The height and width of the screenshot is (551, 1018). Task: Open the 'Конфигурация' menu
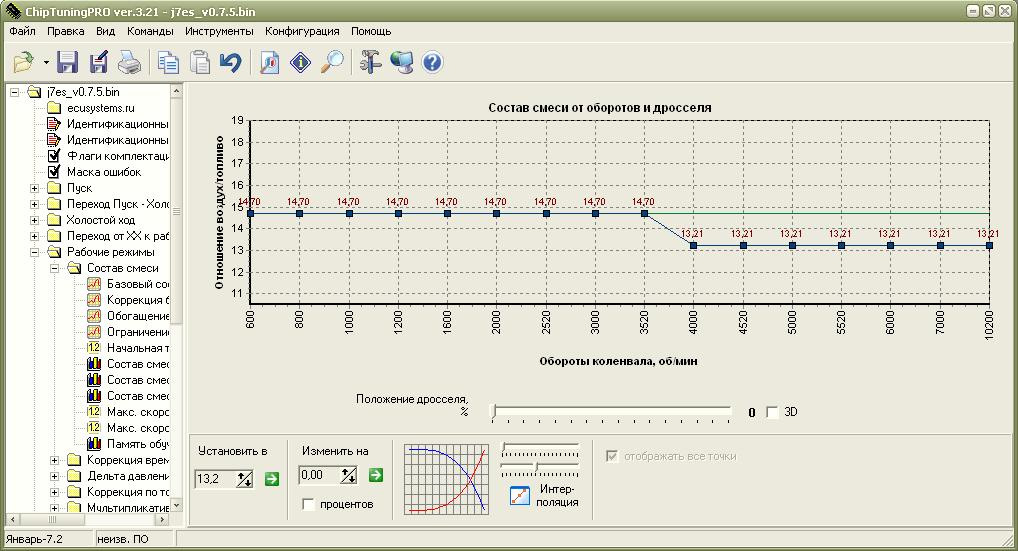302,31
